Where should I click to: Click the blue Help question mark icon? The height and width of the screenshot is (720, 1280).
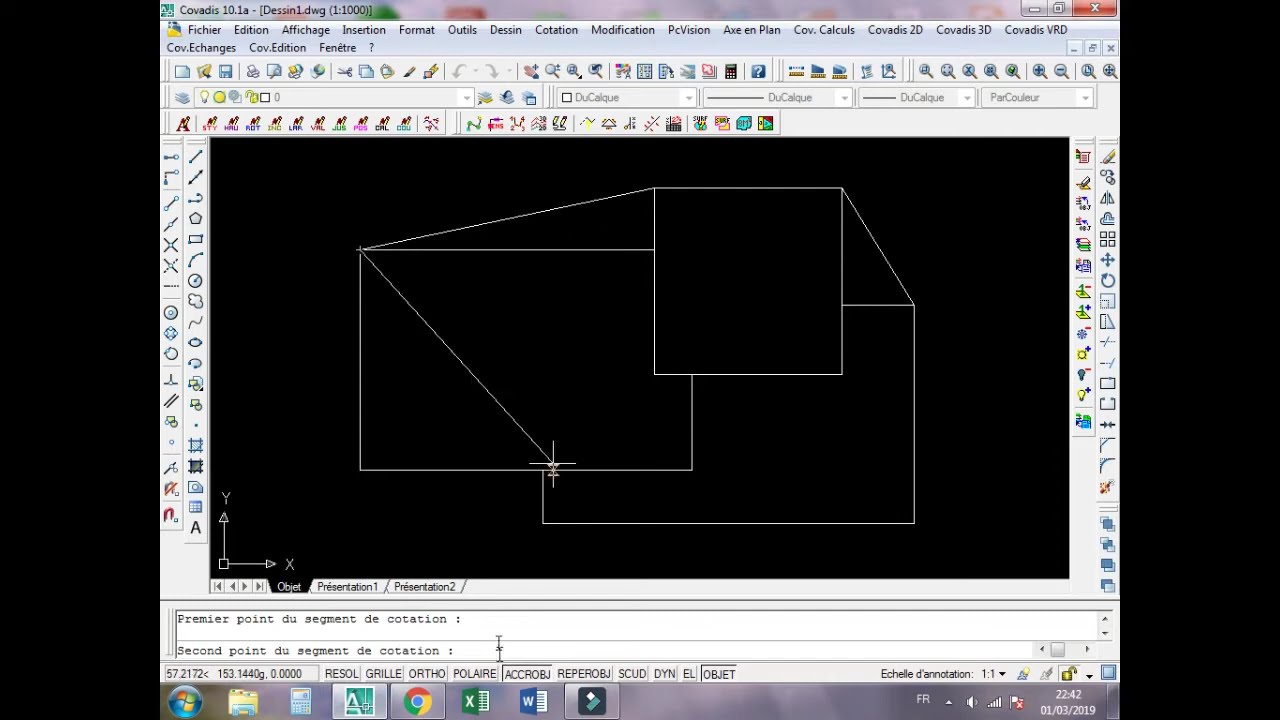(758, 71)
